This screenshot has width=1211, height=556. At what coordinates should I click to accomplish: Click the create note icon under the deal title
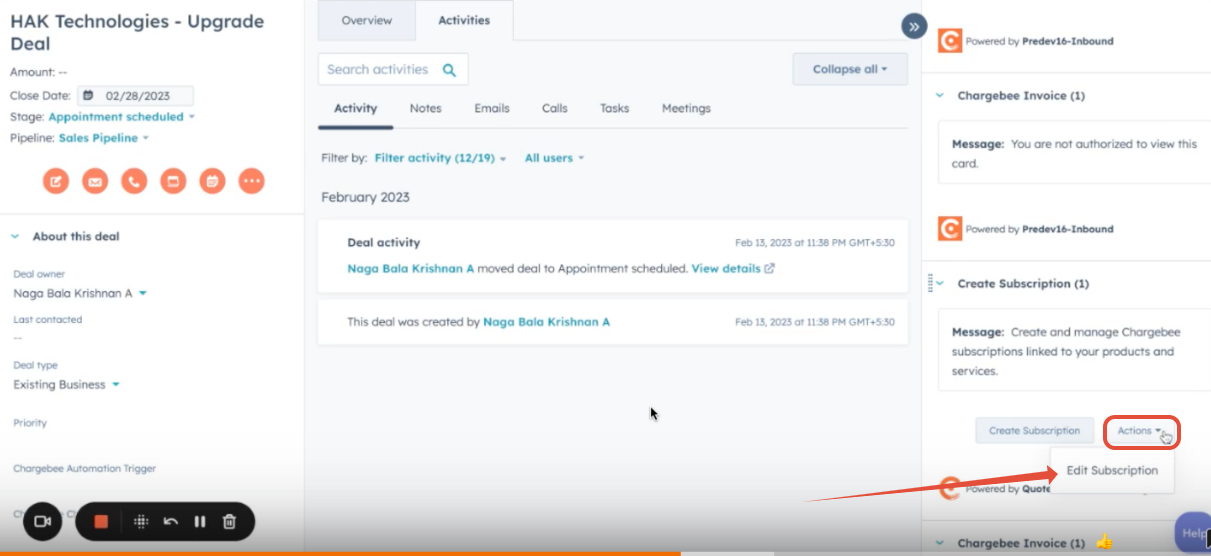[56, 181]
